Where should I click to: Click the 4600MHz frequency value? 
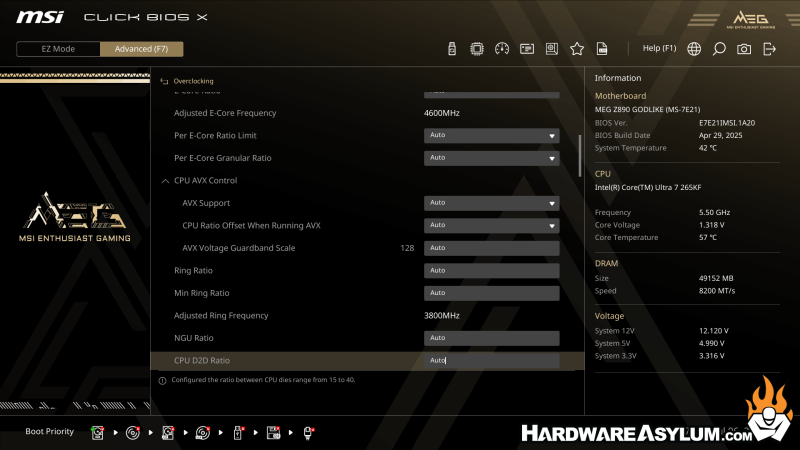coord(441,113)
